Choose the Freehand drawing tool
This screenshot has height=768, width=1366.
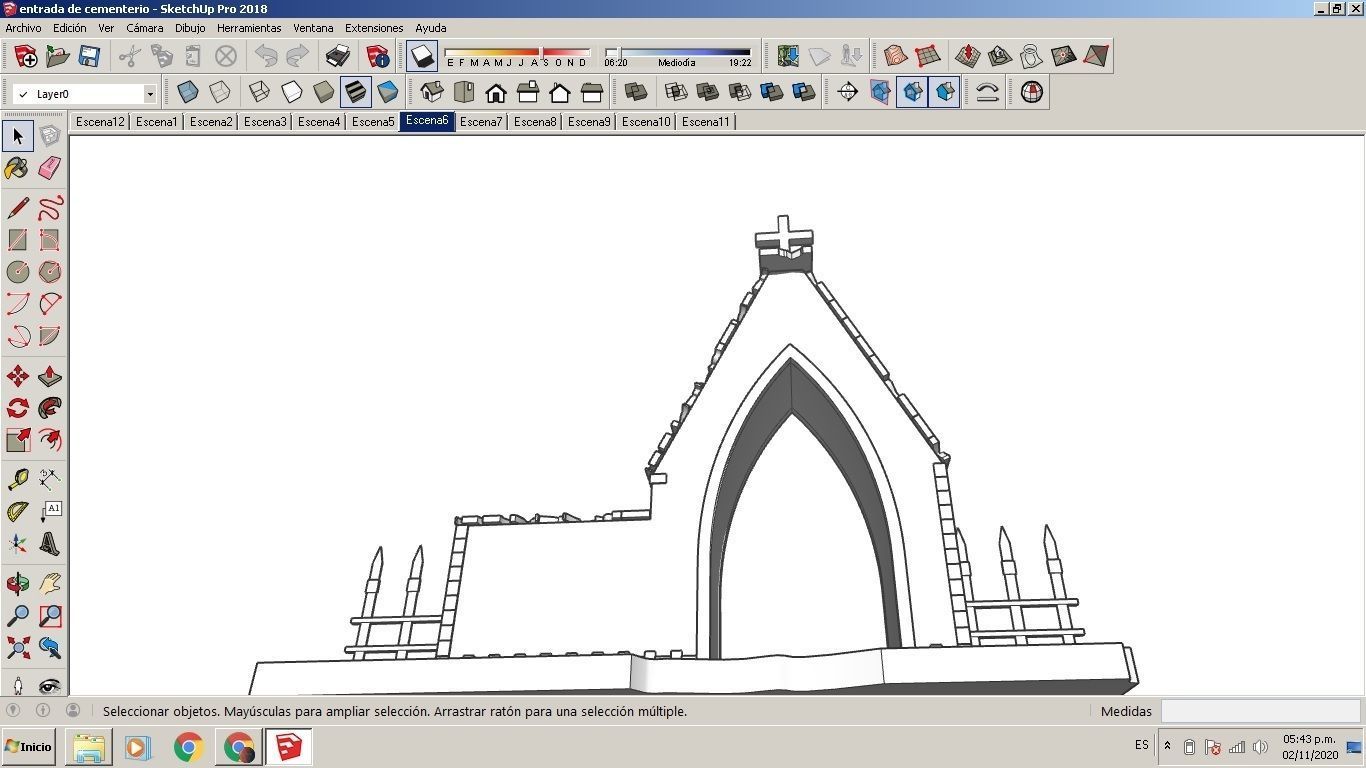(x=50, y=208)
